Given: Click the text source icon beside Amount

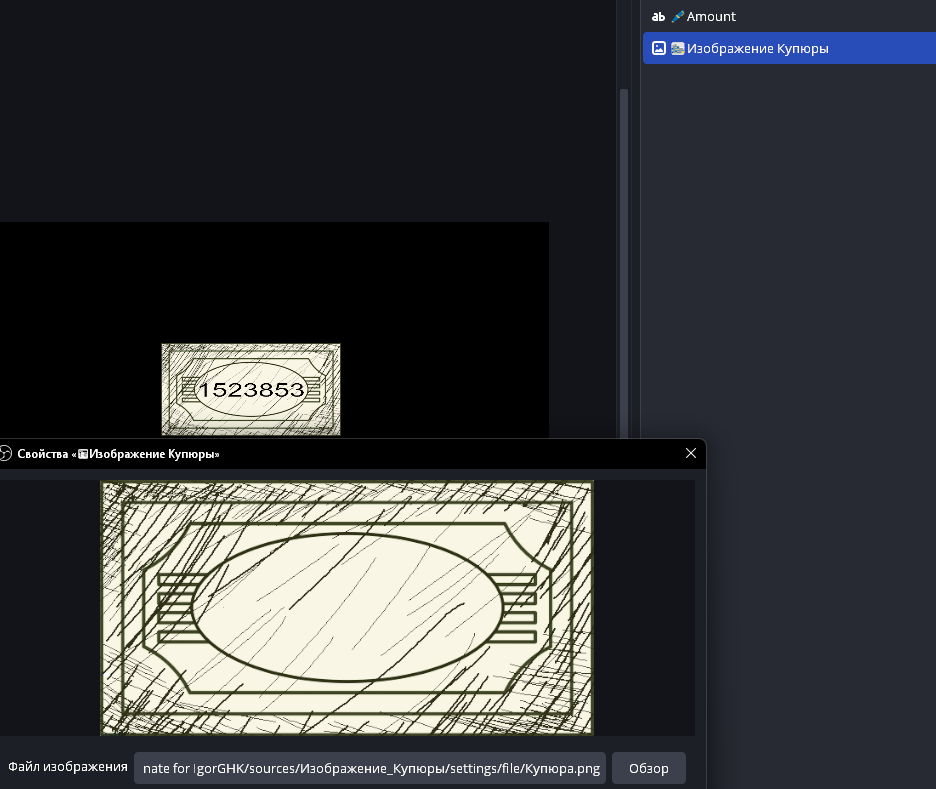Looking at the screenshot, I should 658,17.
